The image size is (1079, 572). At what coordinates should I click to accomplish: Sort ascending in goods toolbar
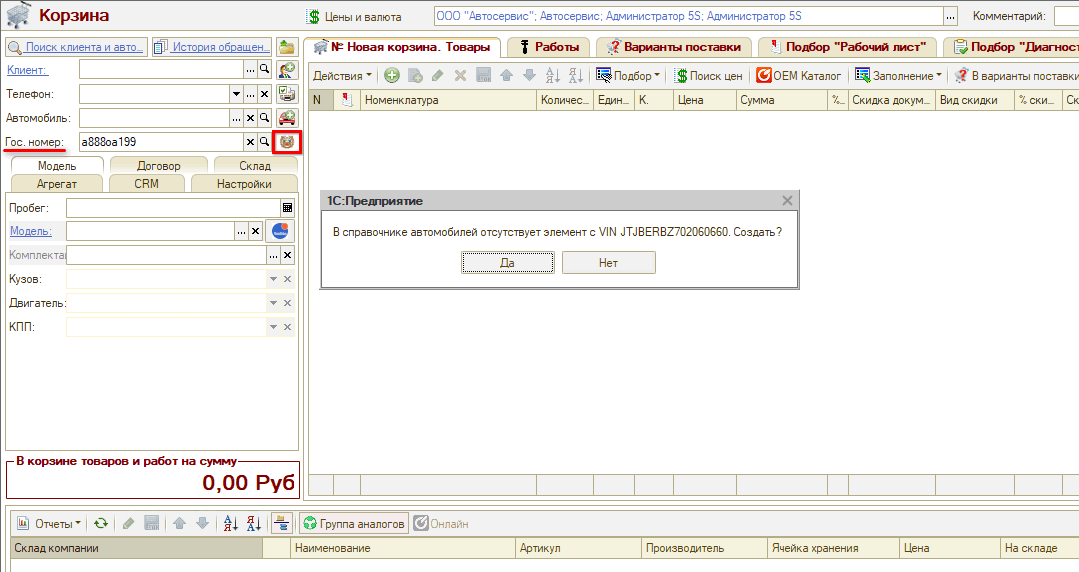click(553, 76)
